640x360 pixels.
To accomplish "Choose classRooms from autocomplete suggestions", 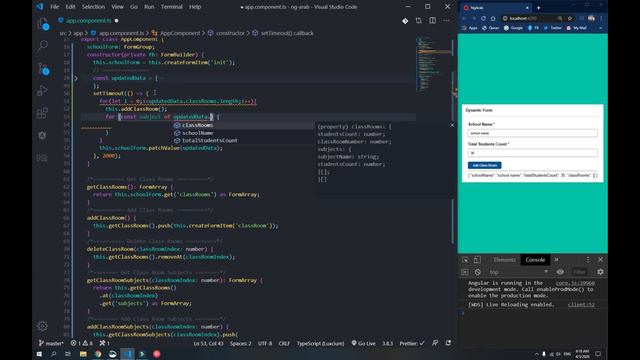I will (243, 125).
